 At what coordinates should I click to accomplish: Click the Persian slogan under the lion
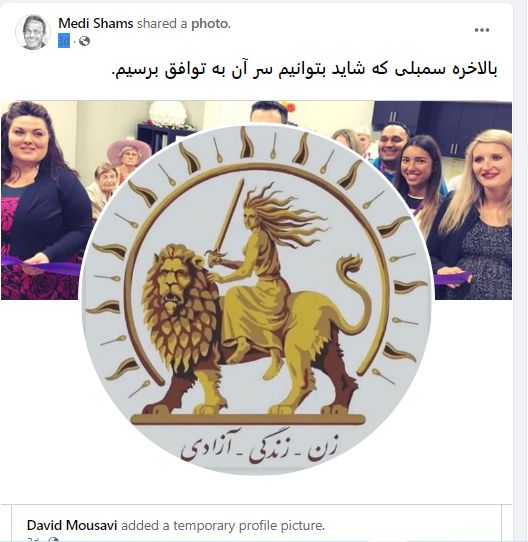tap(259, 446)
